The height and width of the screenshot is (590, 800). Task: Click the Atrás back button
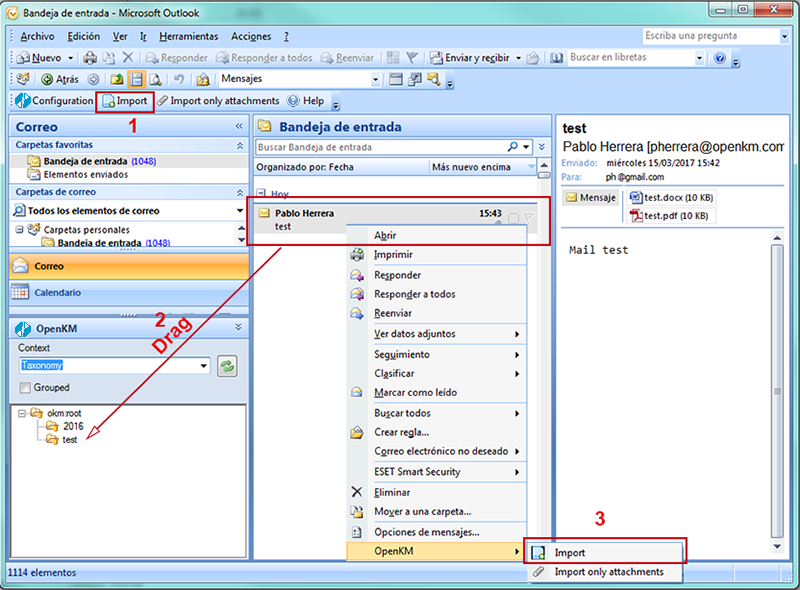click(x=60, y=79)
